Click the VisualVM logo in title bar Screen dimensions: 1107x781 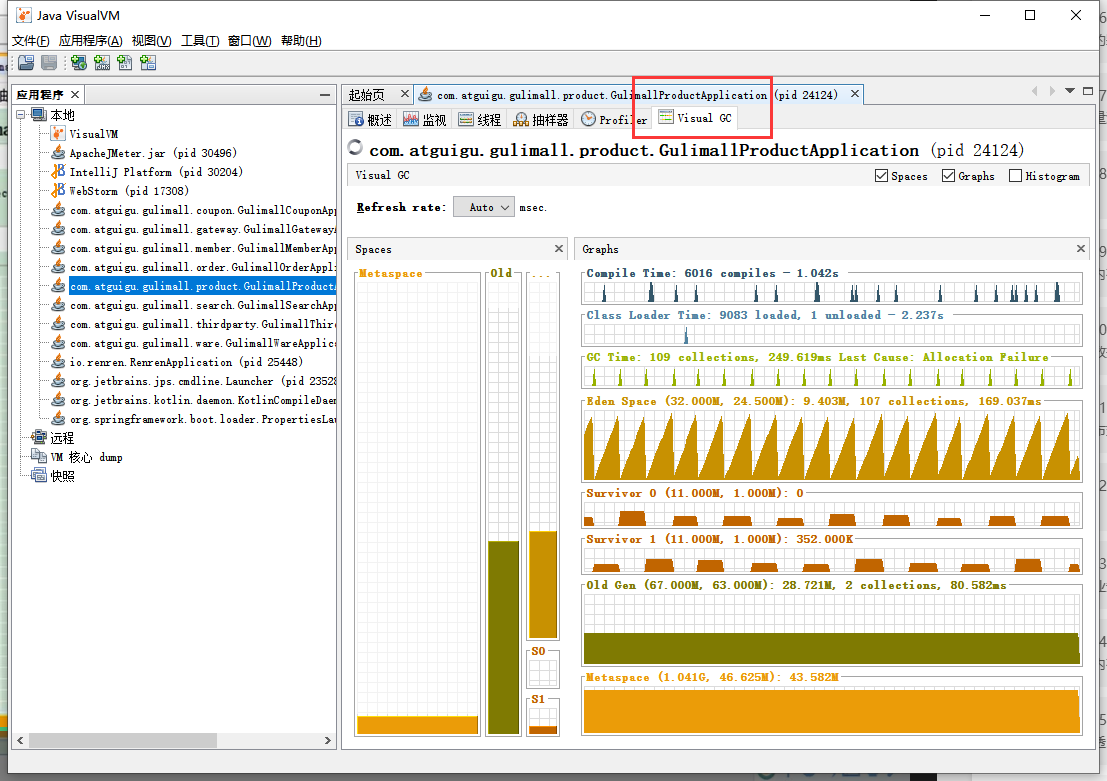coord(24,15)
